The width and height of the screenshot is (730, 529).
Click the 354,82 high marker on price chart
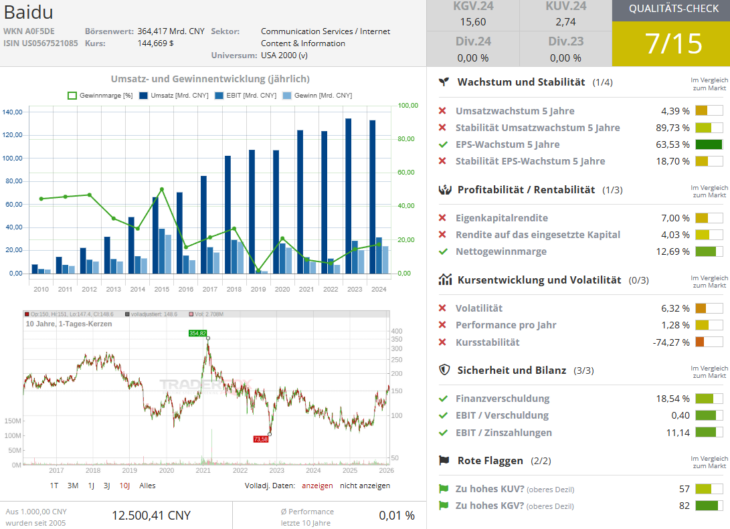(197, 333)
